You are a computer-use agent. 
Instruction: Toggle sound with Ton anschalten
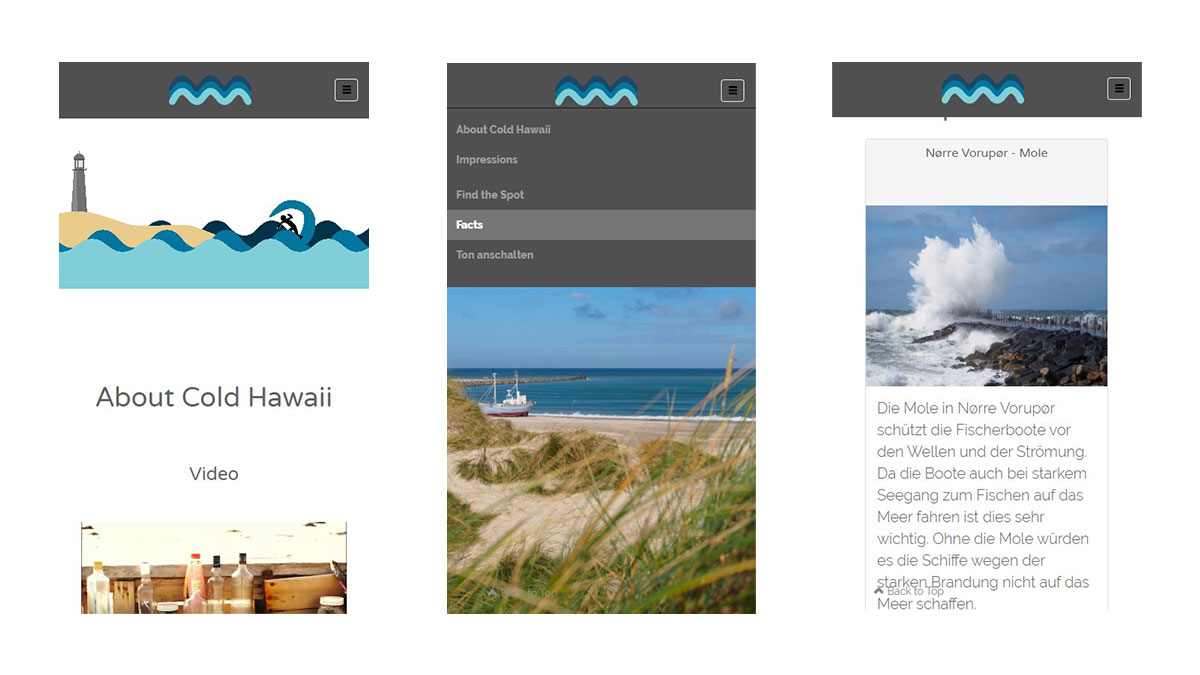click(495, 255)
